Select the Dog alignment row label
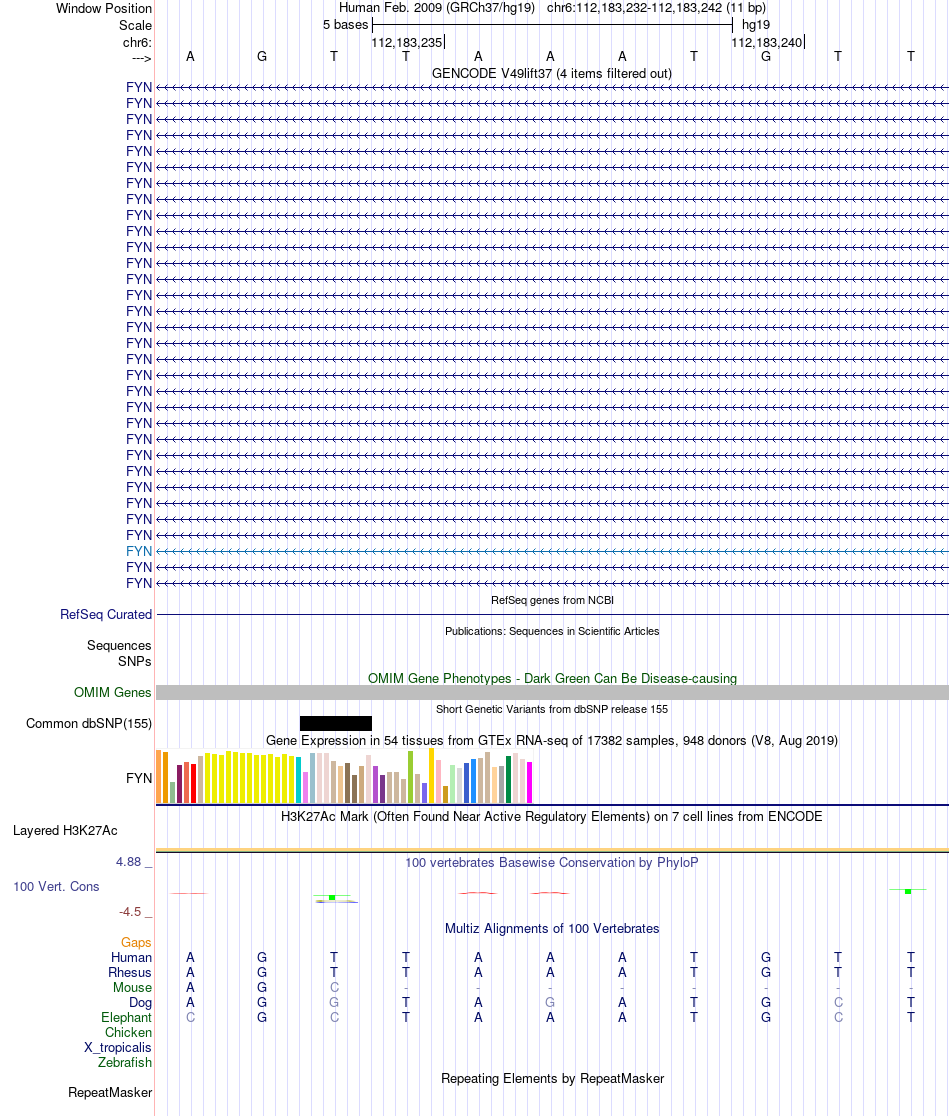 pos(140,1002)
